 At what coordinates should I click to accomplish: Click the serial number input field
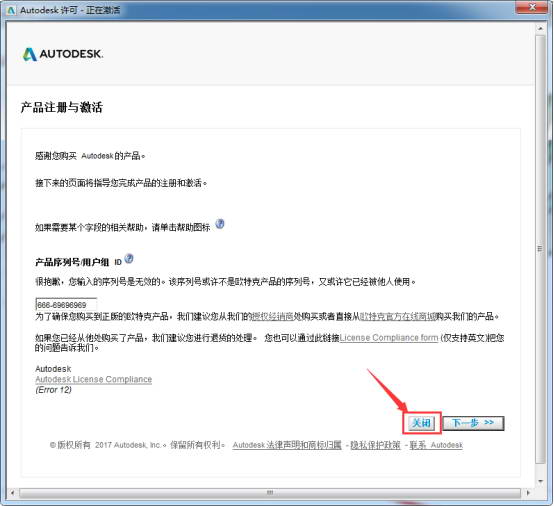click(66, 304)
